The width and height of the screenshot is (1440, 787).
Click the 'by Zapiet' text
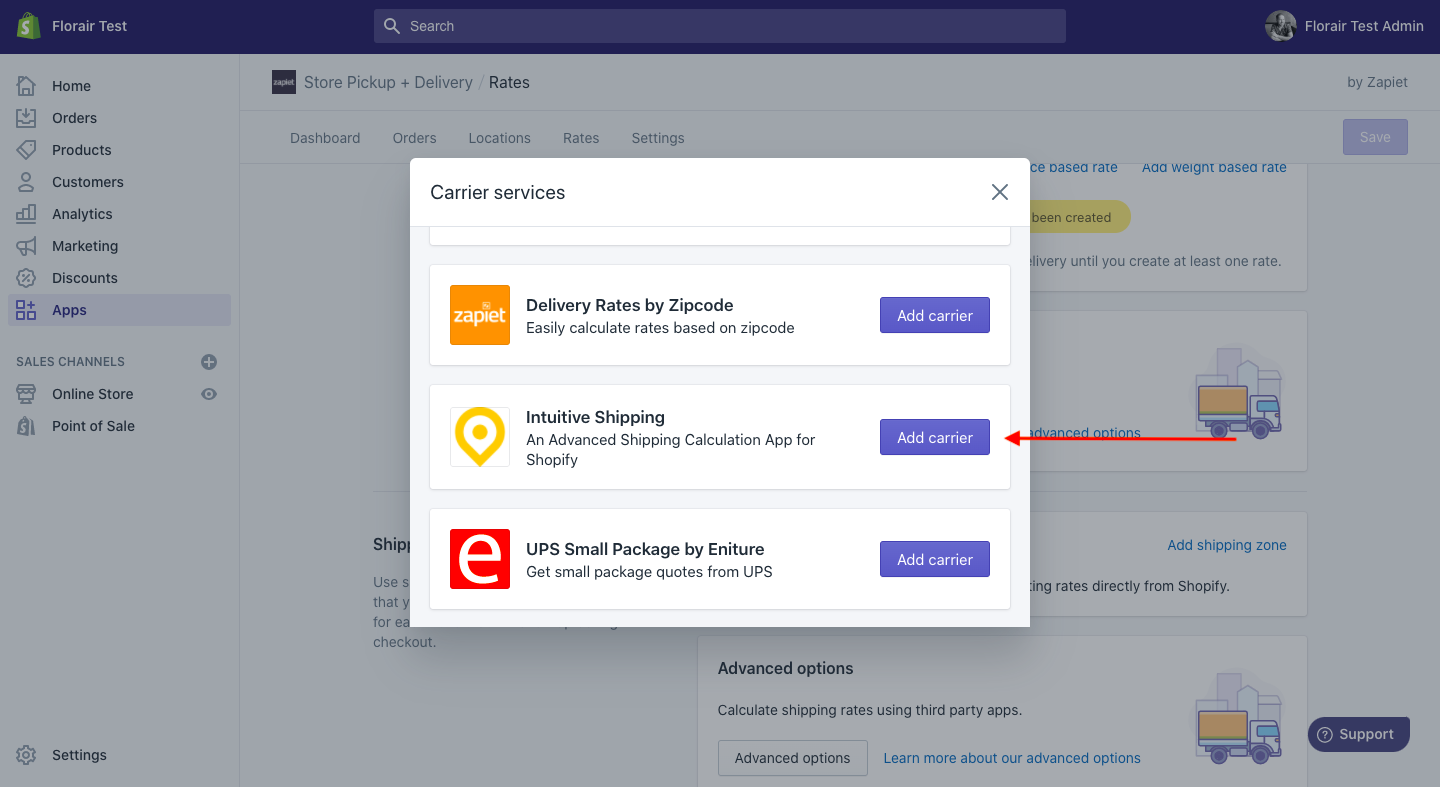(x=1377, y=82)
